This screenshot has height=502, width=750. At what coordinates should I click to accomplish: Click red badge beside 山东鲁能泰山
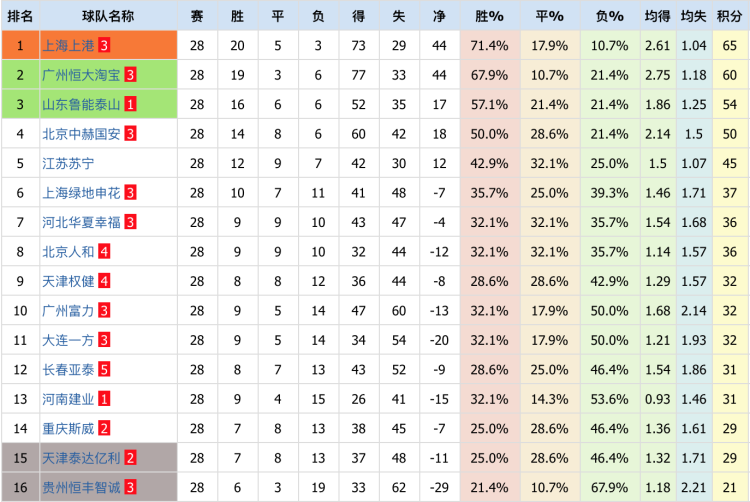[x=130, y=104]
